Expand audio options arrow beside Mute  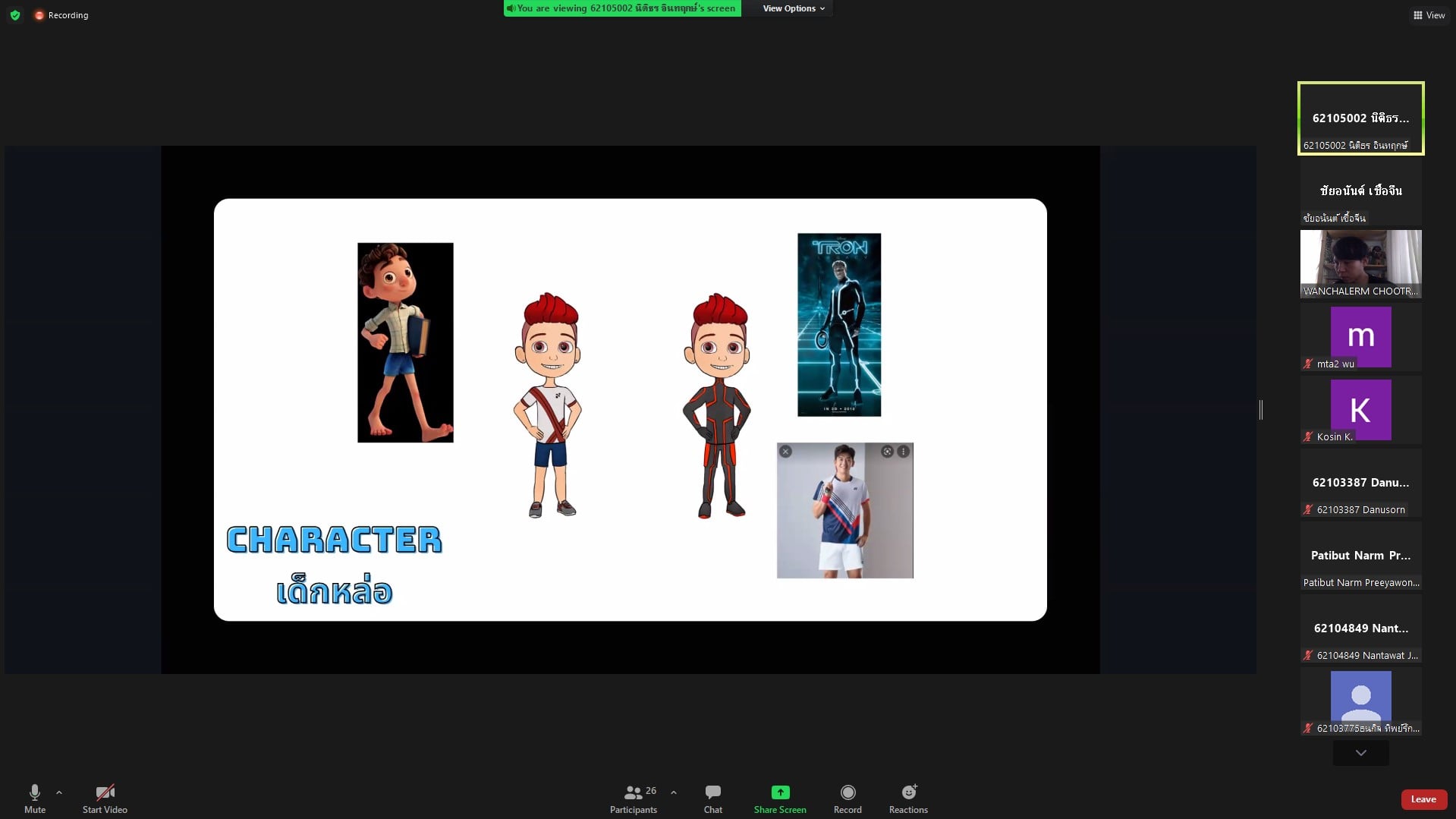[59, 792]
